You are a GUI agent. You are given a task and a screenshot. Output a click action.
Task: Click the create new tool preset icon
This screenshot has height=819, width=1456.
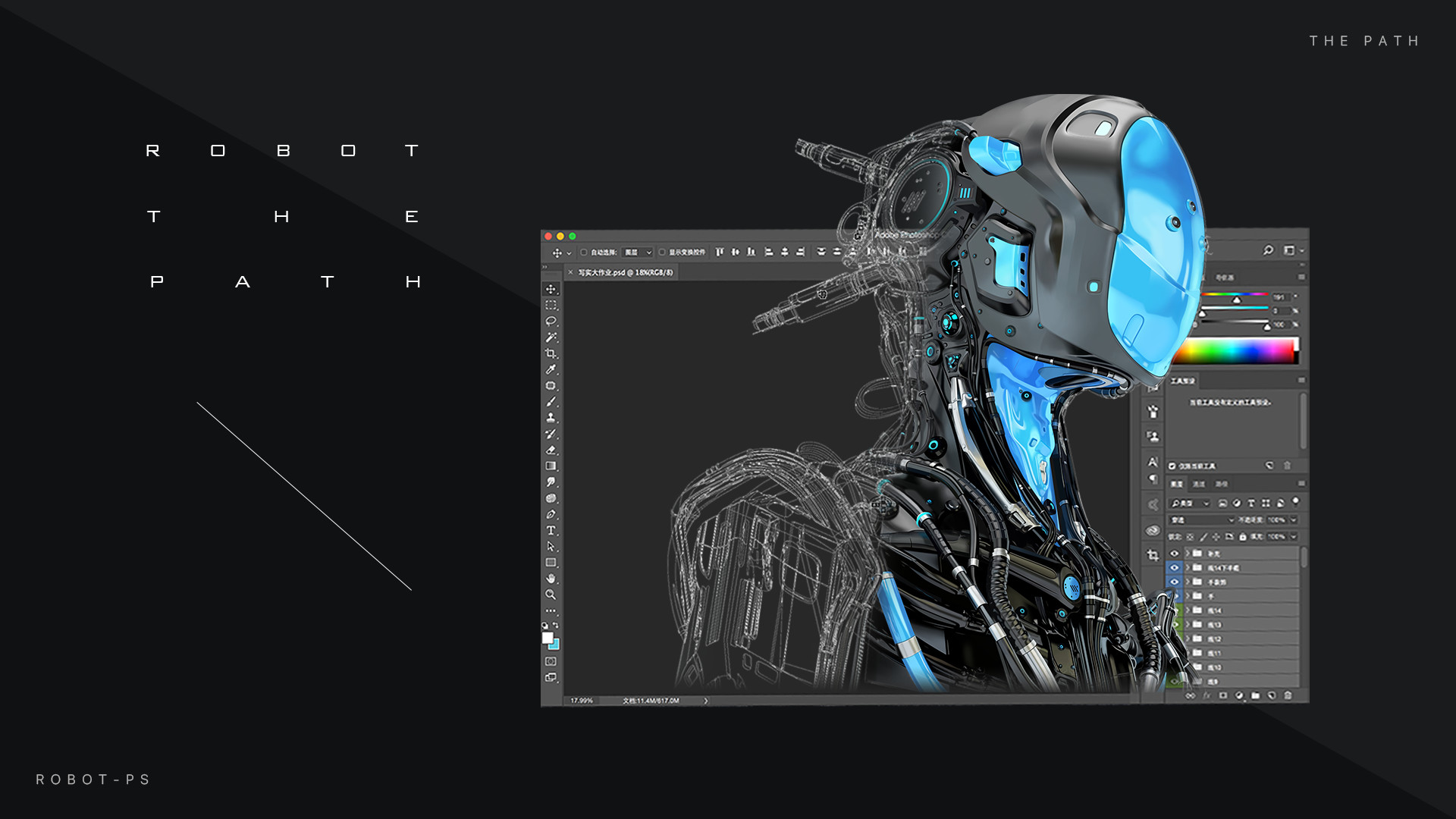point(1269,466)
